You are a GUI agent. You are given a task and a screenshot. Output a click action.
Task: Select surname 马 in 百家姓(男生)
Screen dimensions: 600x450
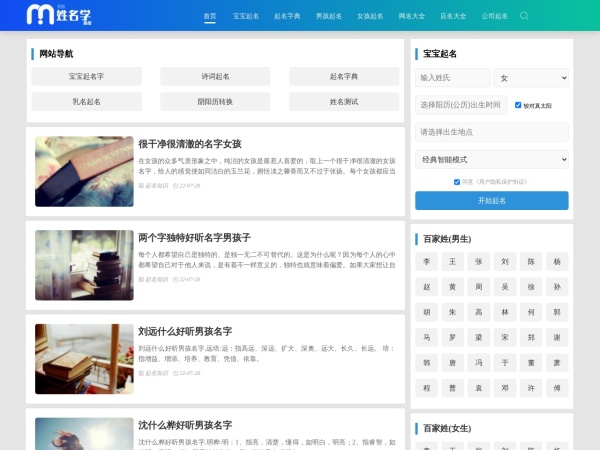(x=427, y=338)
